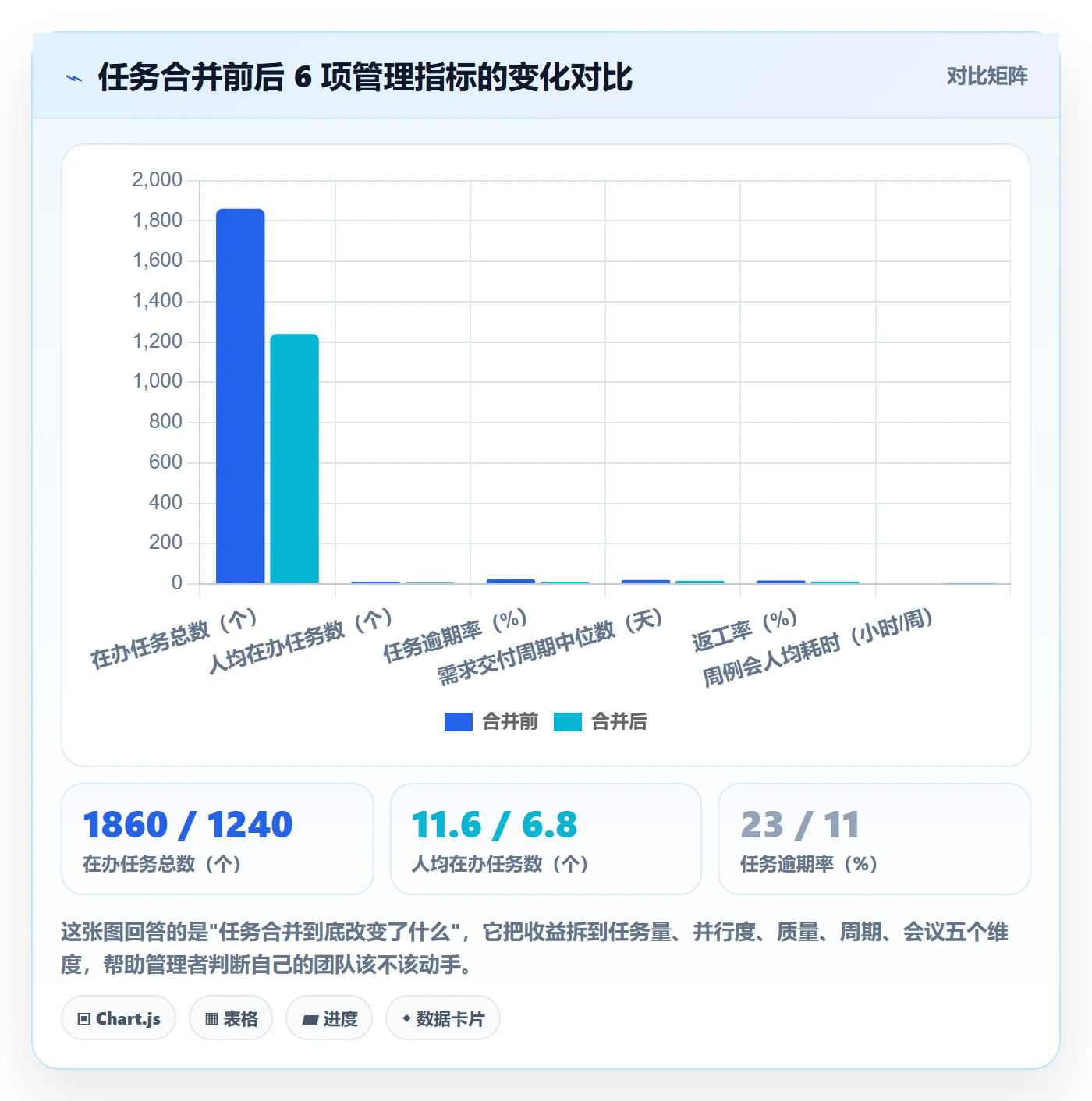The image size is (1092, 1101).
Task: Click the description paragraph starting 这张图回答的是
Action: pyautogui.click(x=535, y=948)
